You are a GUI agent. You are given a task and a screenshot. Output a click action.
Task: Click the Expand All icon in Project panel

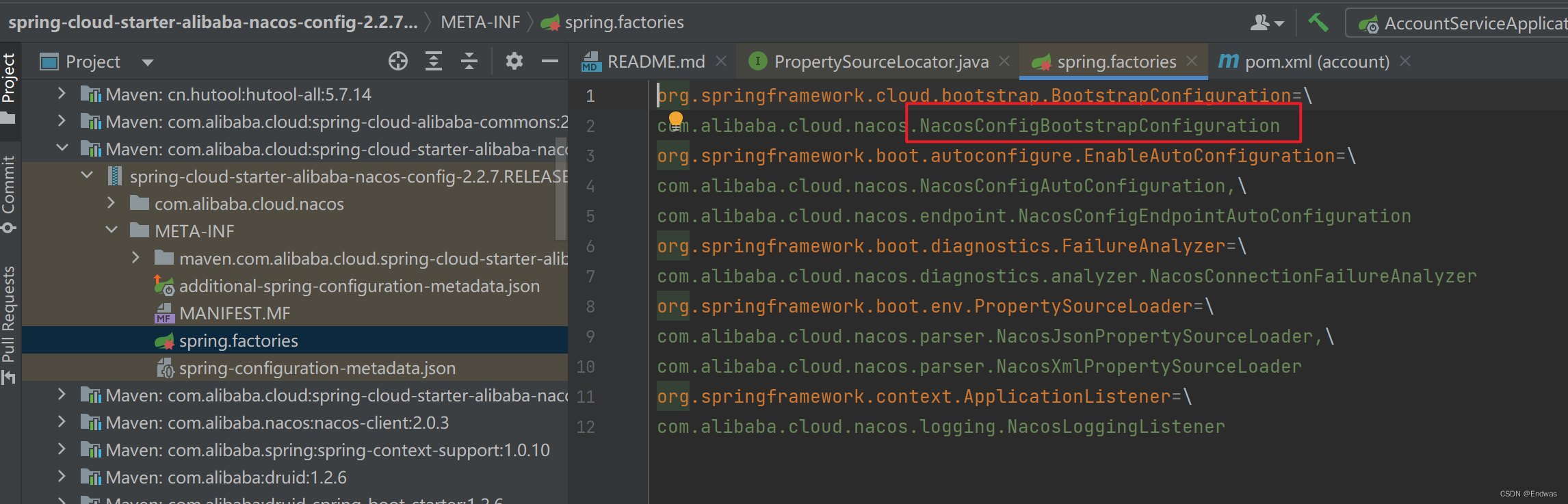[x=434, y=62]
